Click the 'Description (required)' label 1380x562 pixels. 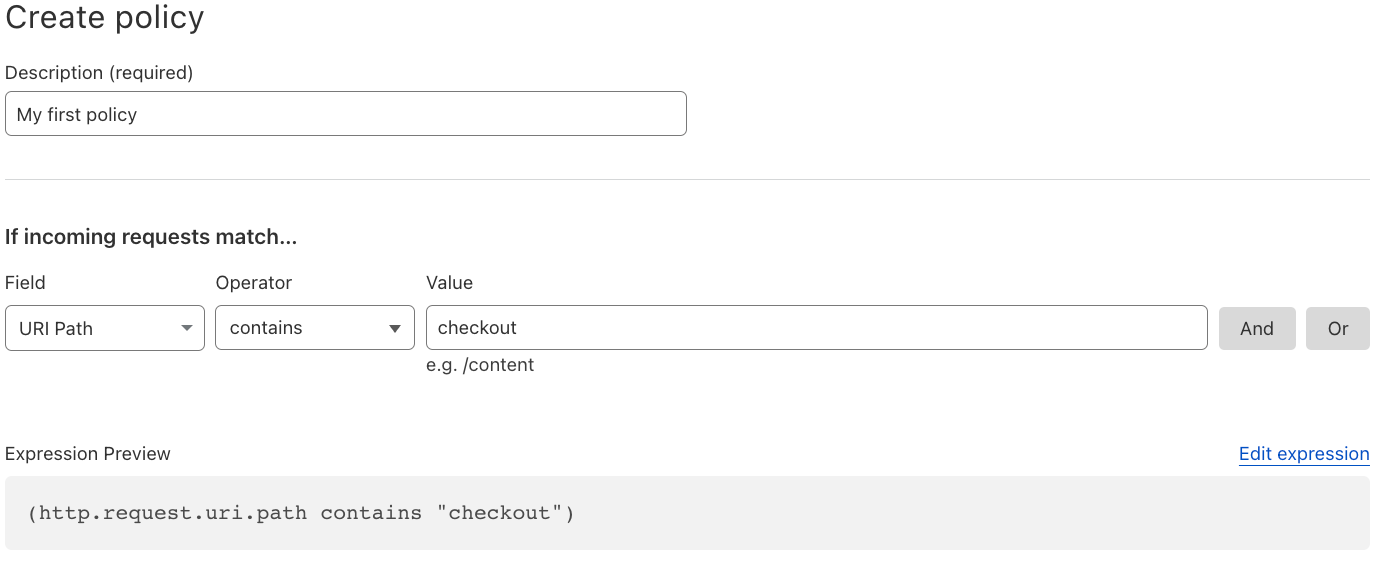99,73
